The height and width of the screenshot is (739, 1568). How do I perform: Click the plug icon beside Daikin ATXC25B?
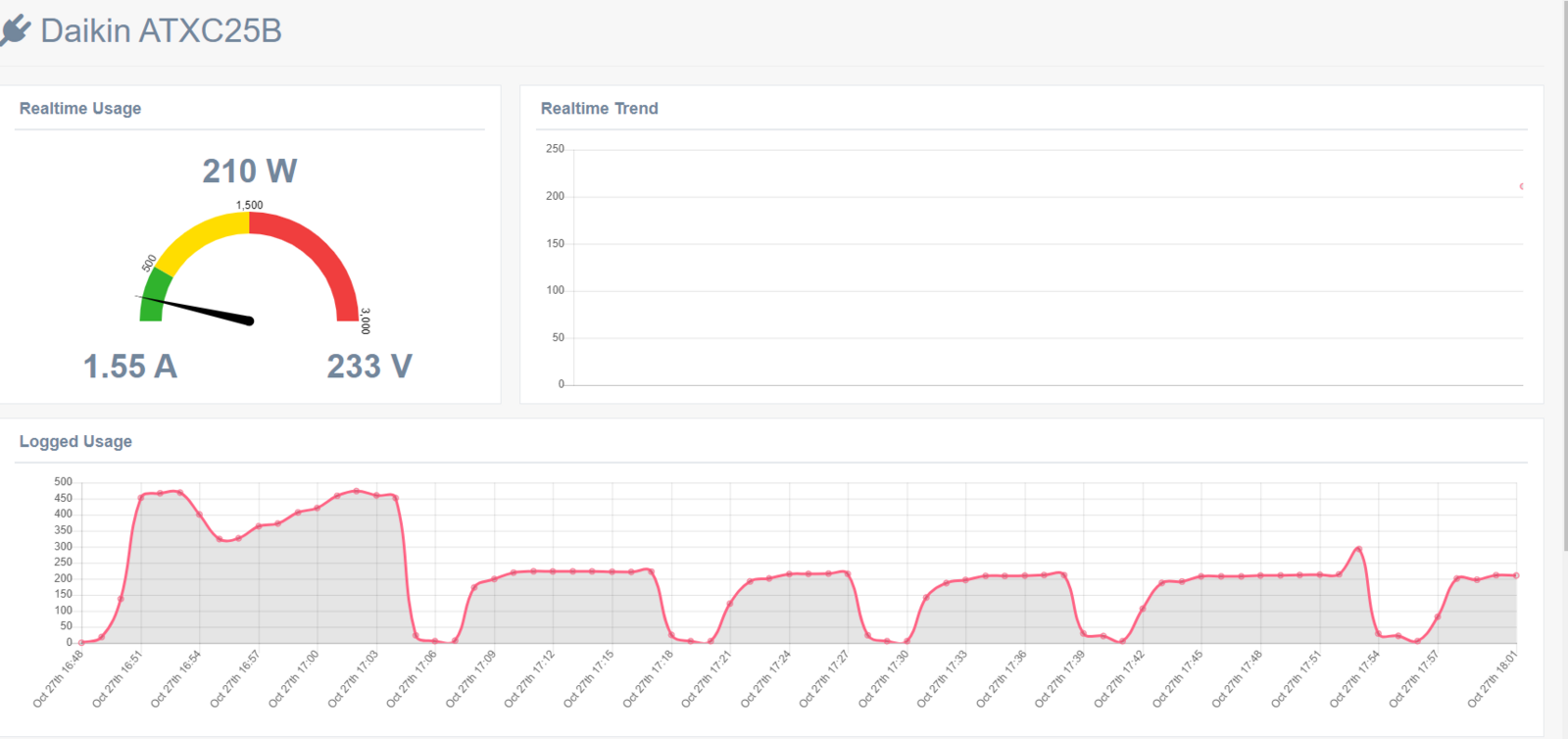point(15,30)
